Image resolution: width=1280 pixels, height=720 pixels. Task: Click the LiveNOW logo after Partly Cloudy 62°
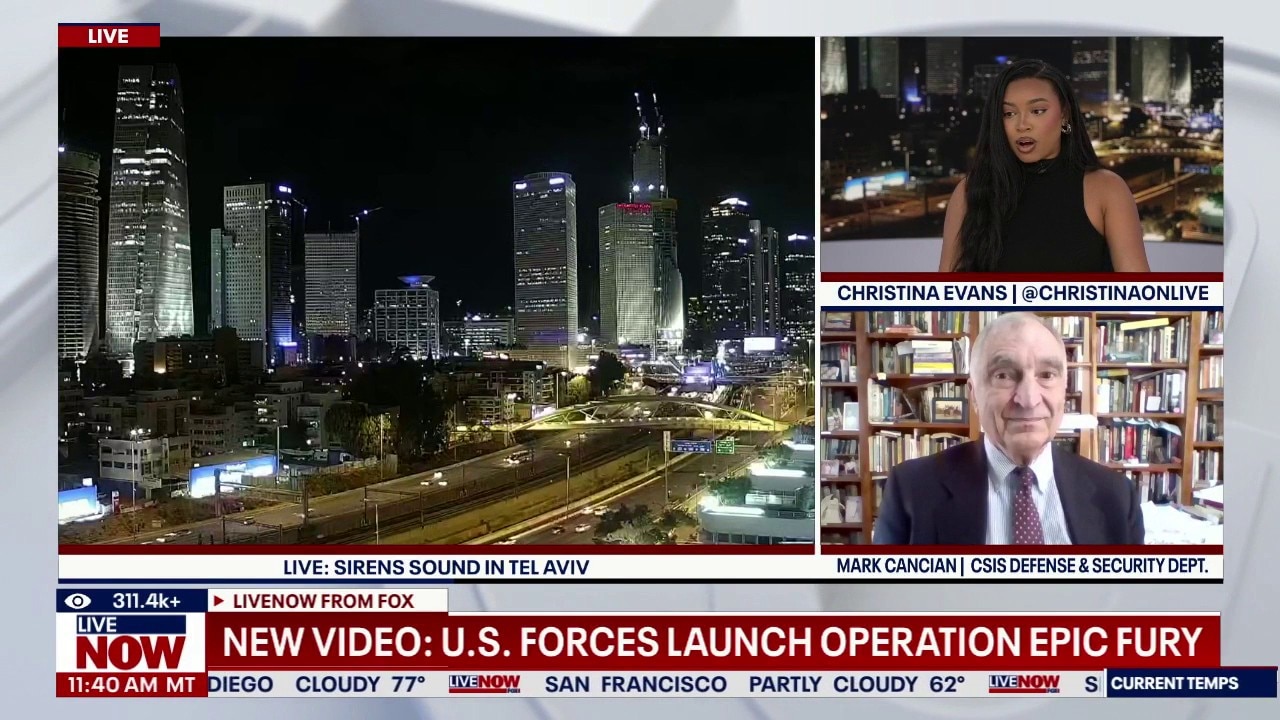(1024, 684)
